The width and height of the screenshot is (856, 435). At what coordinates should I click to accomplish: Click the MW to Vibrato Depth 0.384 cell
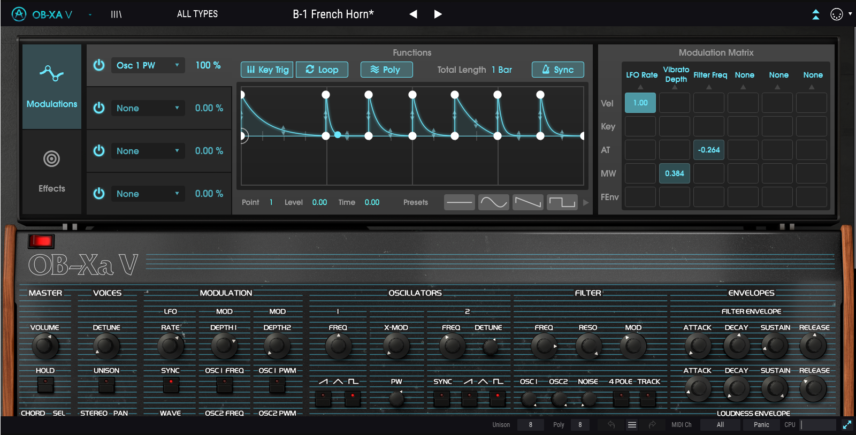[x=674, y=174]
